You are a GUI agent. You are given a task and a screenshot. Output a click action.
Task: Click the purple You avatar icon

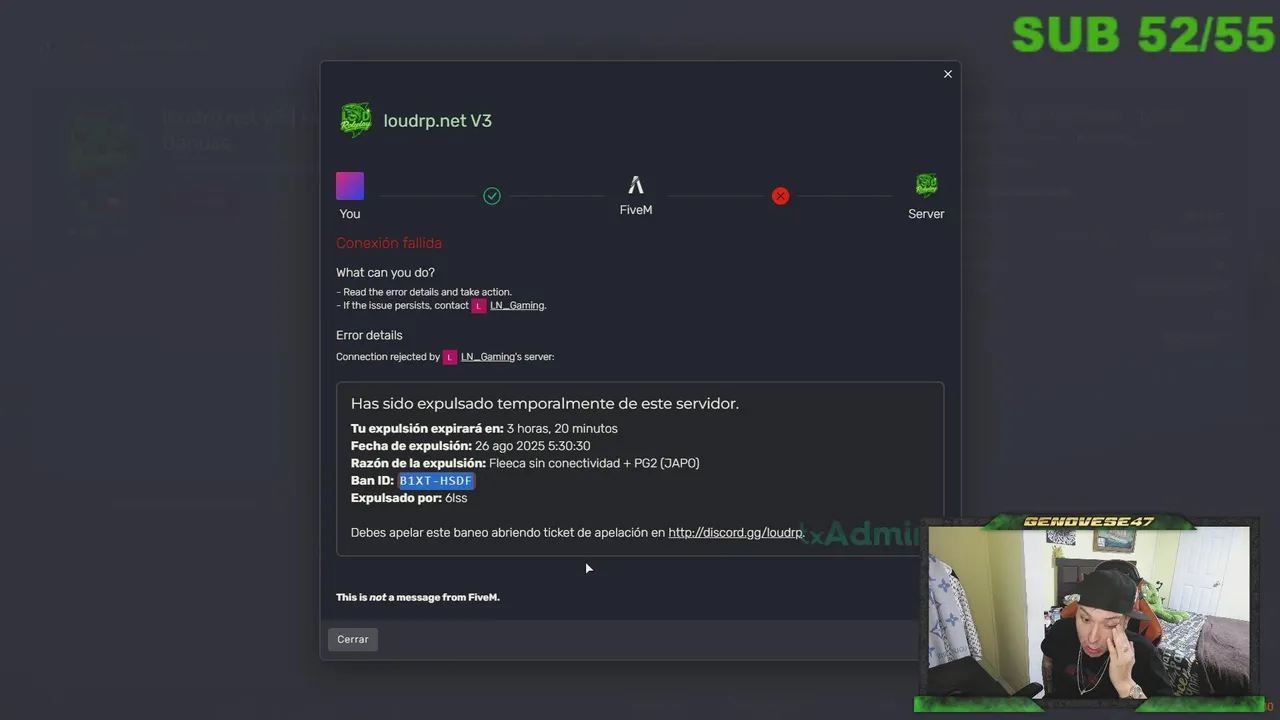click(x=350, y=186)
